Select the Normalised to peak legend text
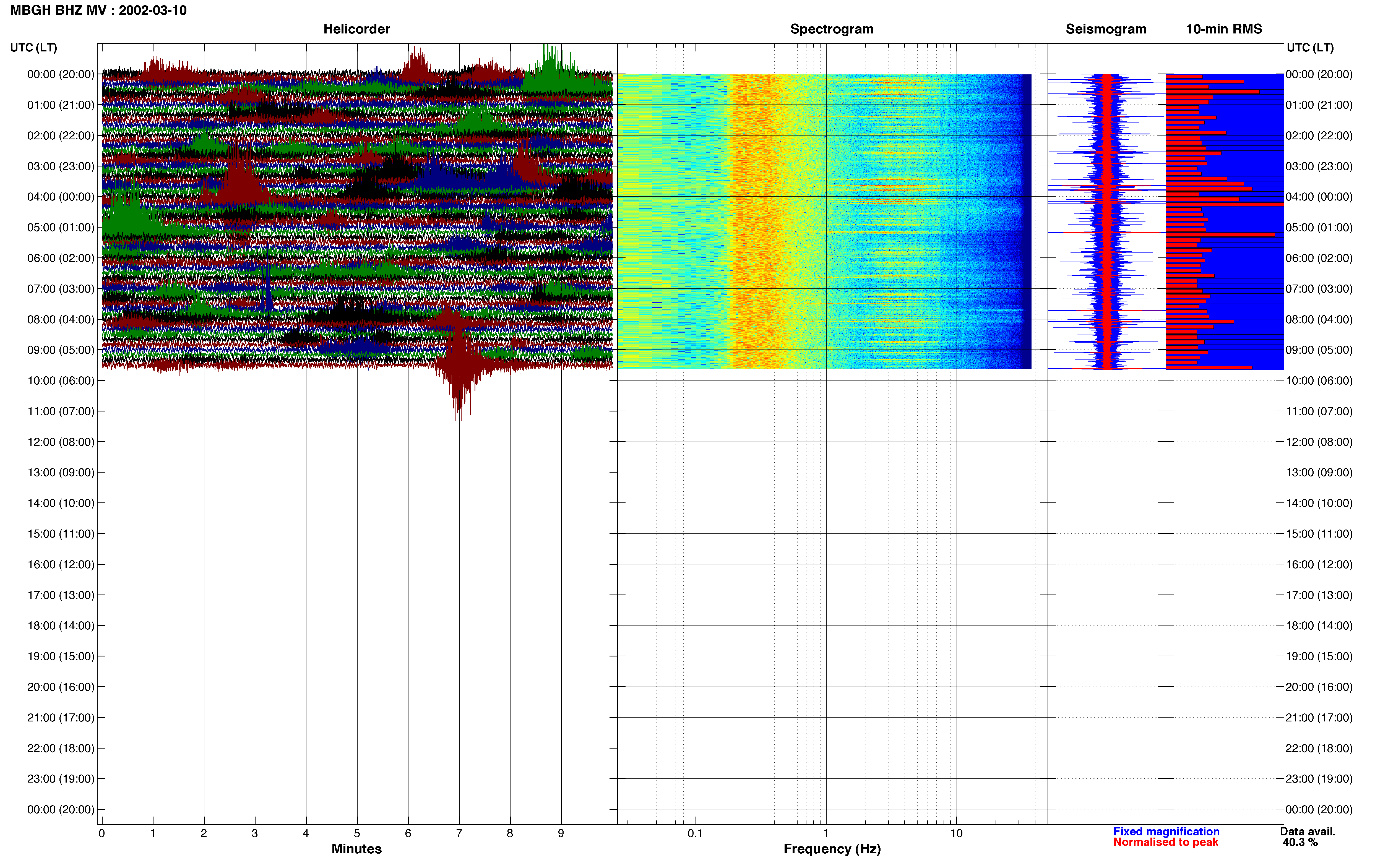1388x868 pixels. point(1165,842)
